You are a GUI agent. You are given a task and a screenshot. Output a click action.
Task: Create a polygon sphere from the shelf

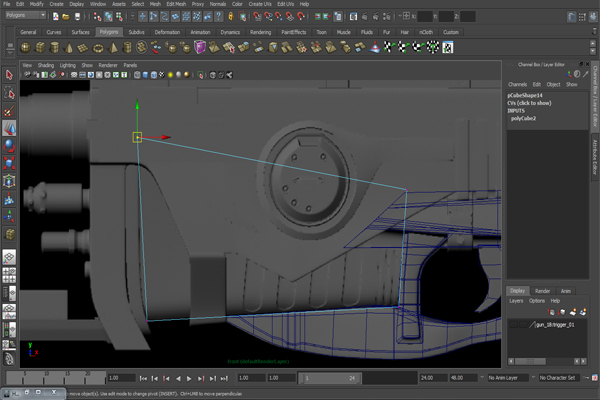coord(25,47)
